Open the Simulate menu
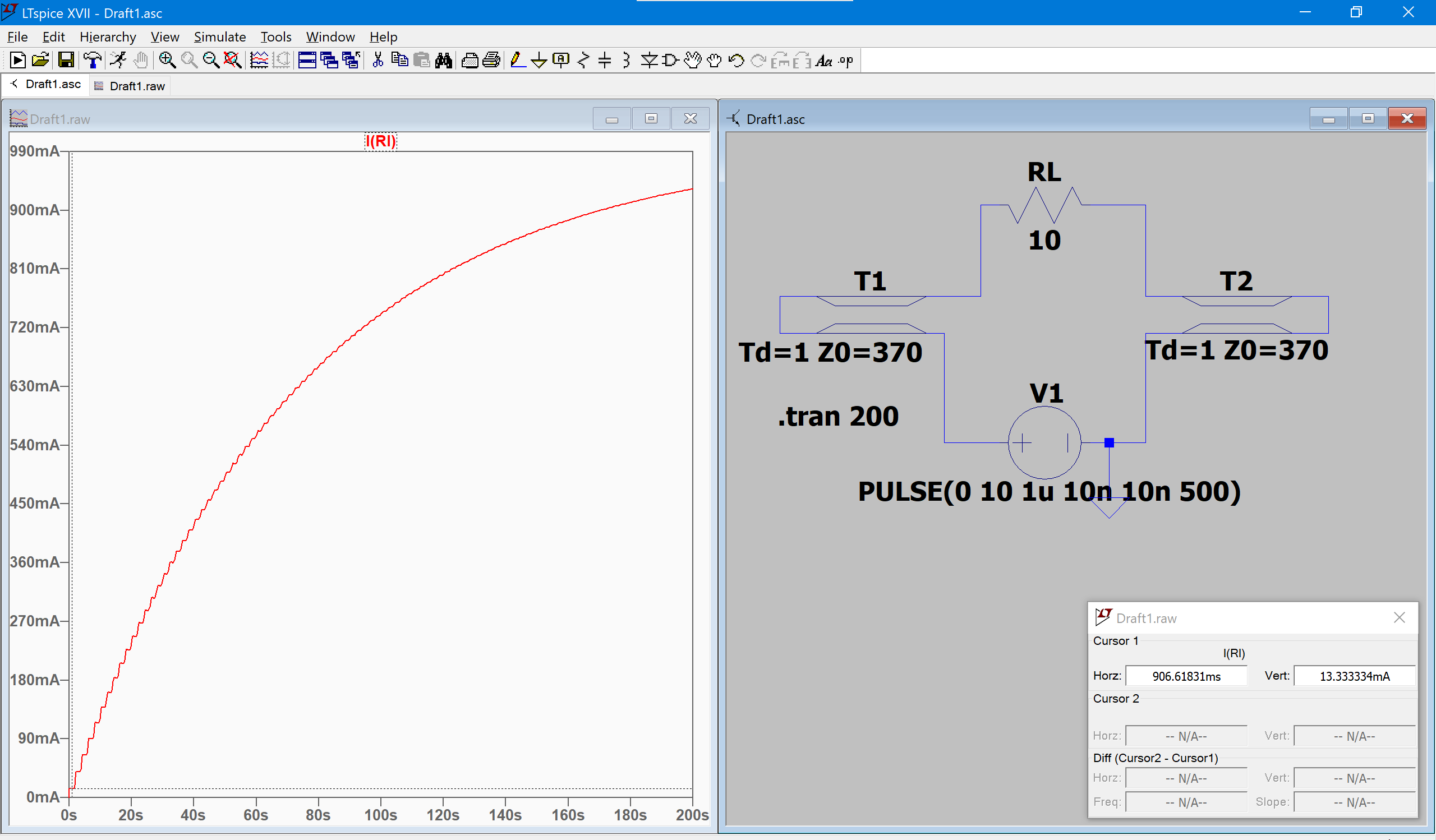Image resolution: width=1436 pixels, height=840 pixels. pos(220,37)
